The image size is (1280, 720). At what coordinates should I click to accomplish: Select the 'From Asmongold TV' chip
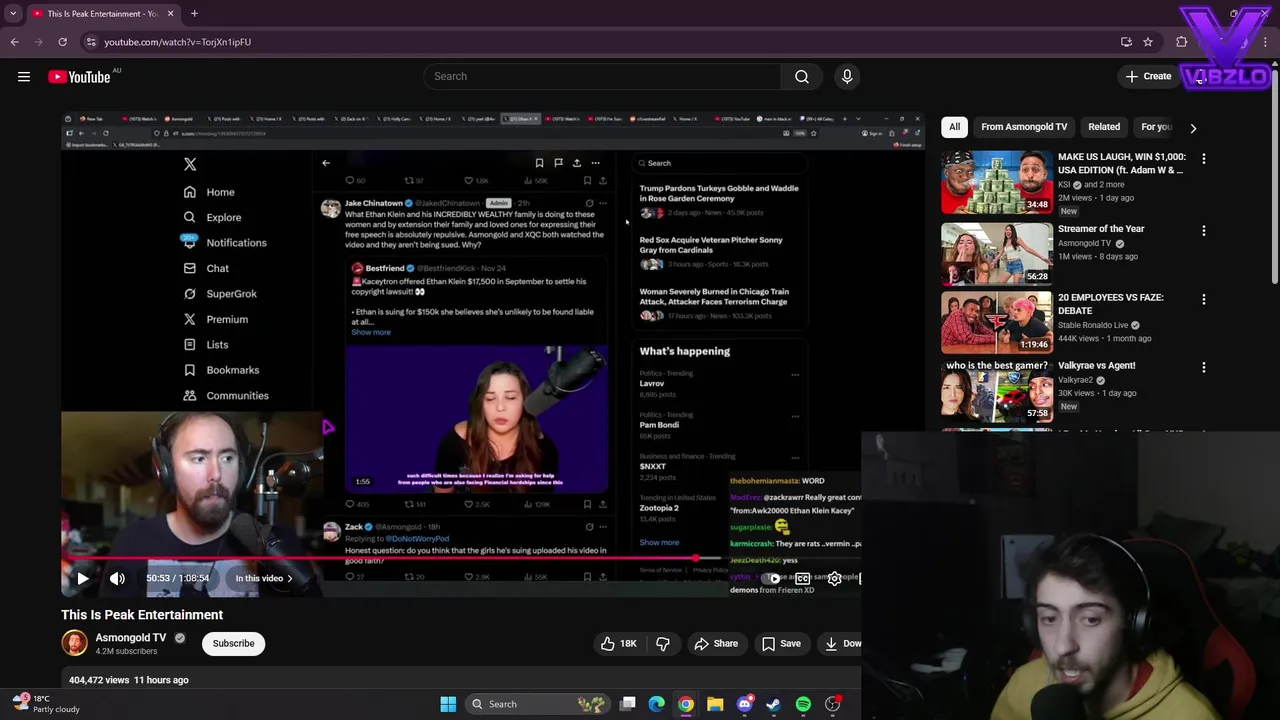[x=1024, y=127]
